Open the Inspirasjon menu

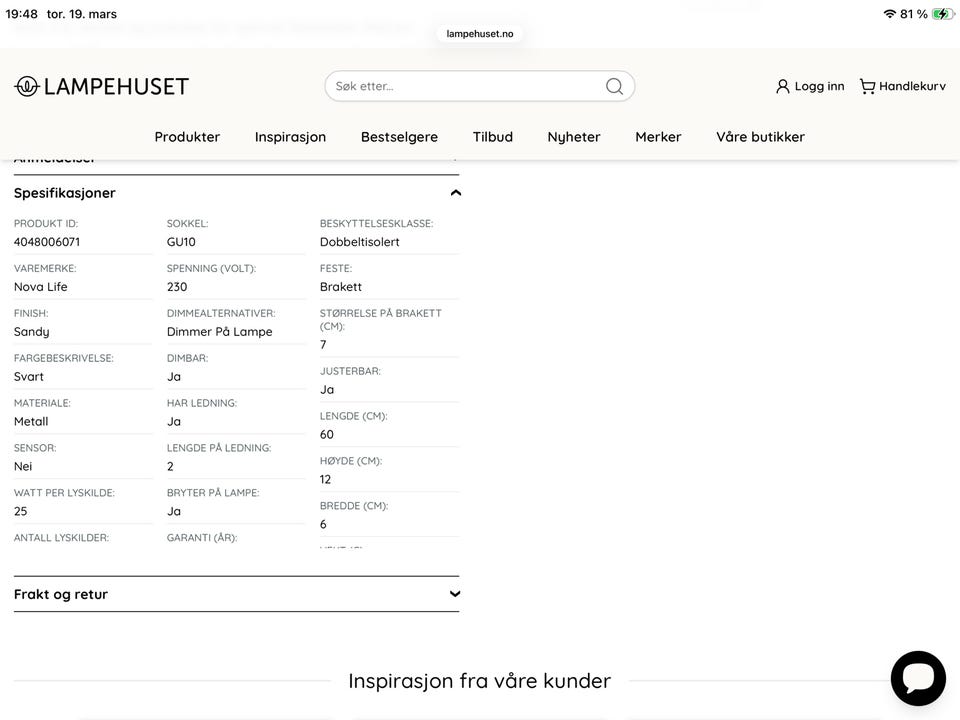tap(290, 137)
